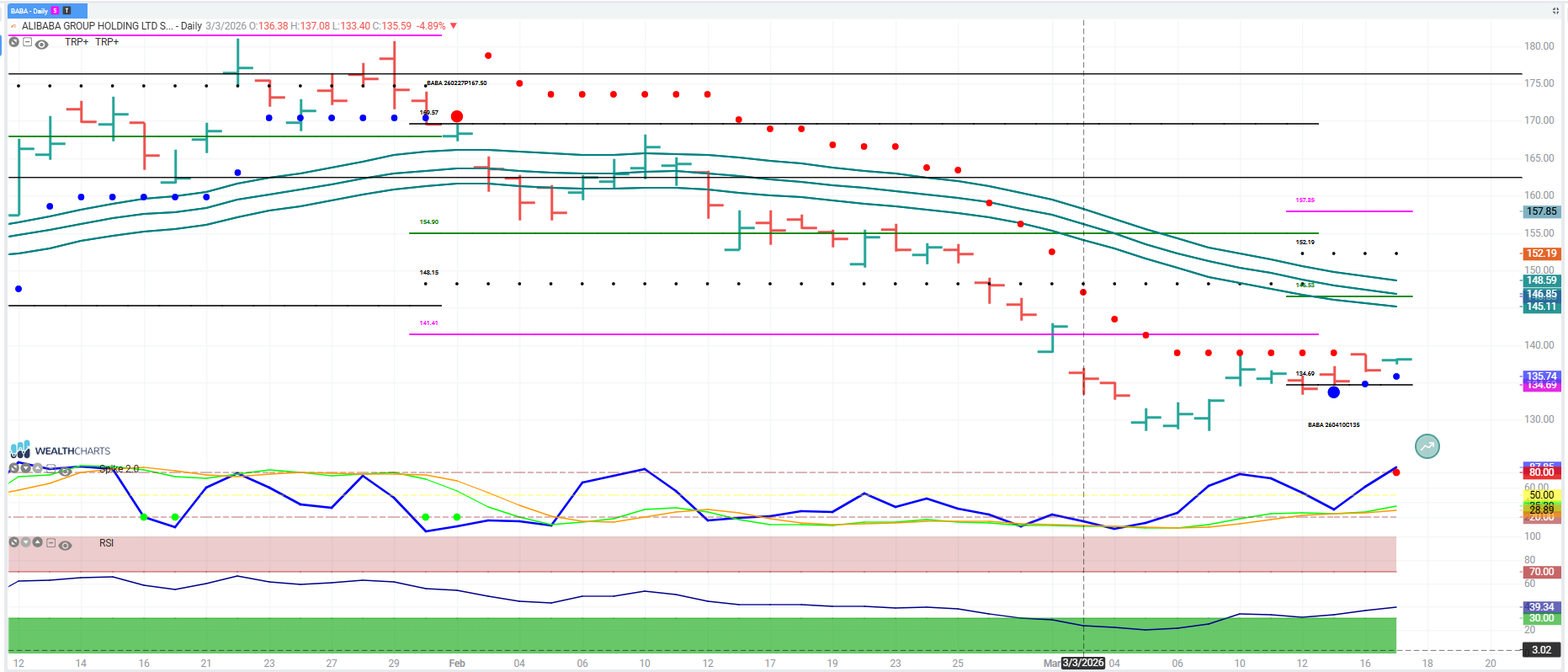The height and width of the screenshot is (672, 1568).
Task: Click the Feb label on the time axis
Action: (457, 664)
